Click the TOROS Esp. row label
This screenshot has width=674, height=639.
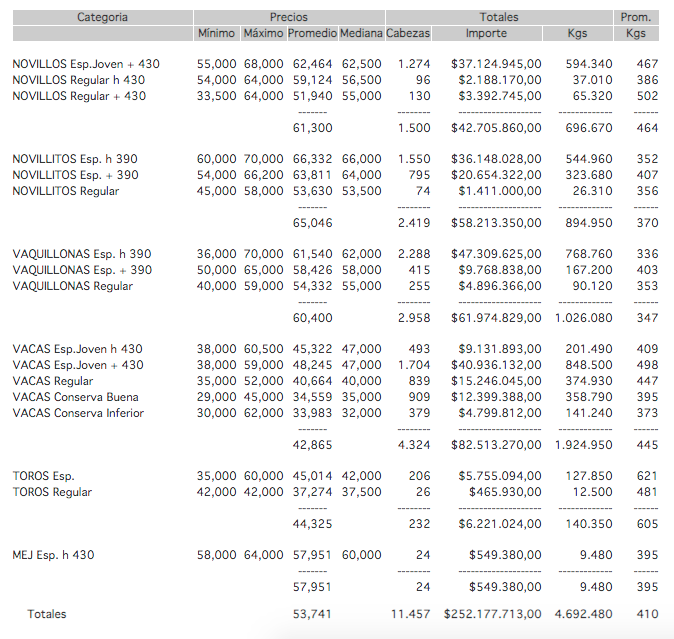(44, 476)
